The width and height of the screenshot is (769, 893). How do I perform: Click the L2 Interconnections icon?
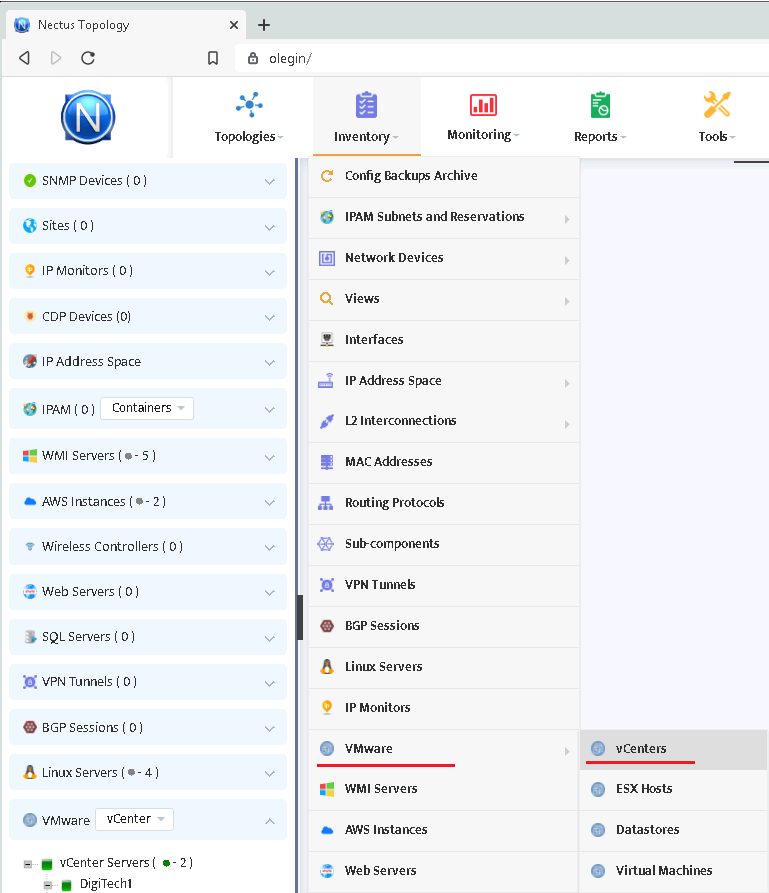coord(327,421)
